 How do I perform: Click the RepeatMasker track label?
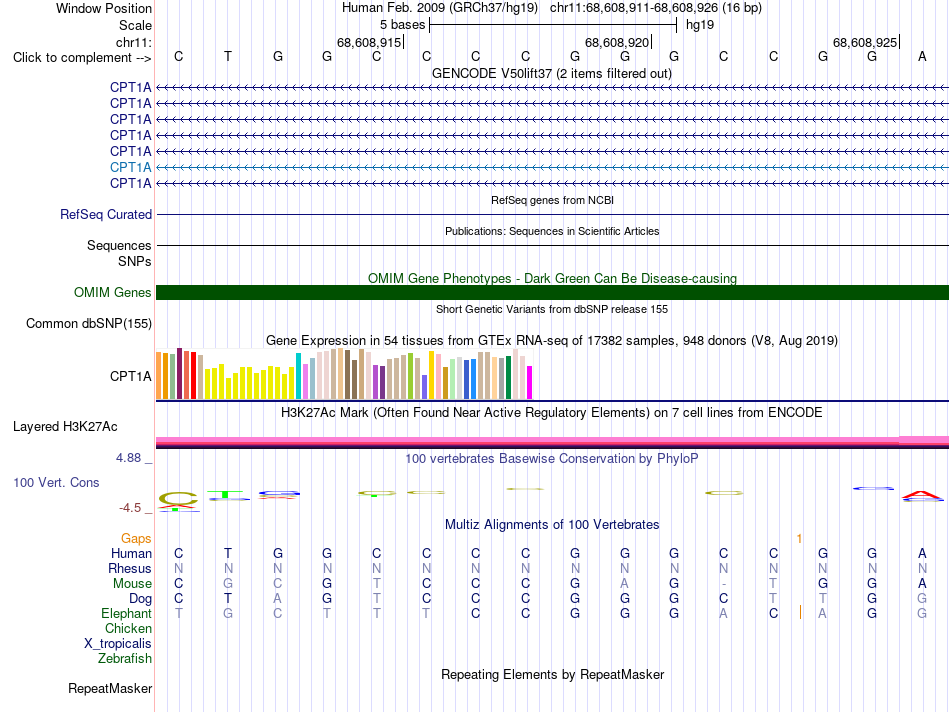click(110, 689)
